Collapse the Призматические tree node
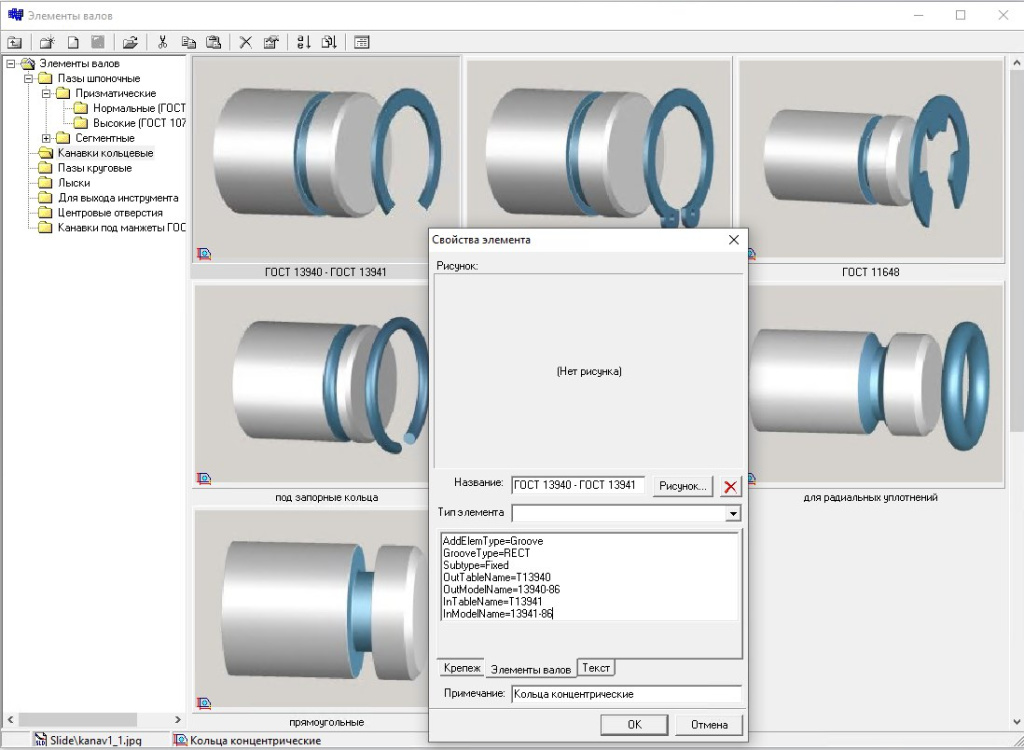 coord(46,93)
